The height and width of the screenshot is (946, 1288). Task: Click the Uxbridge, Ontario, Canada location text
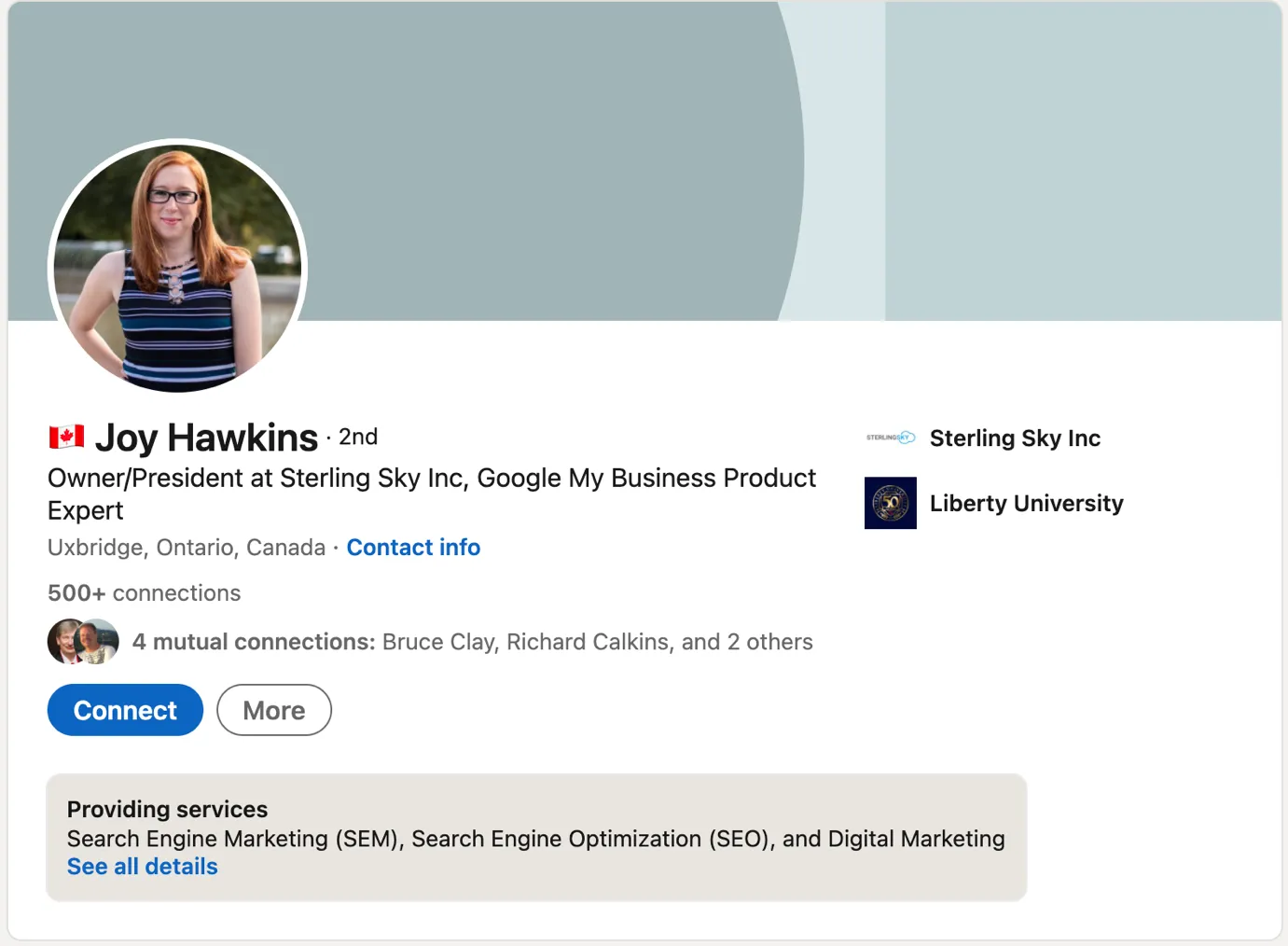(187, 548)
